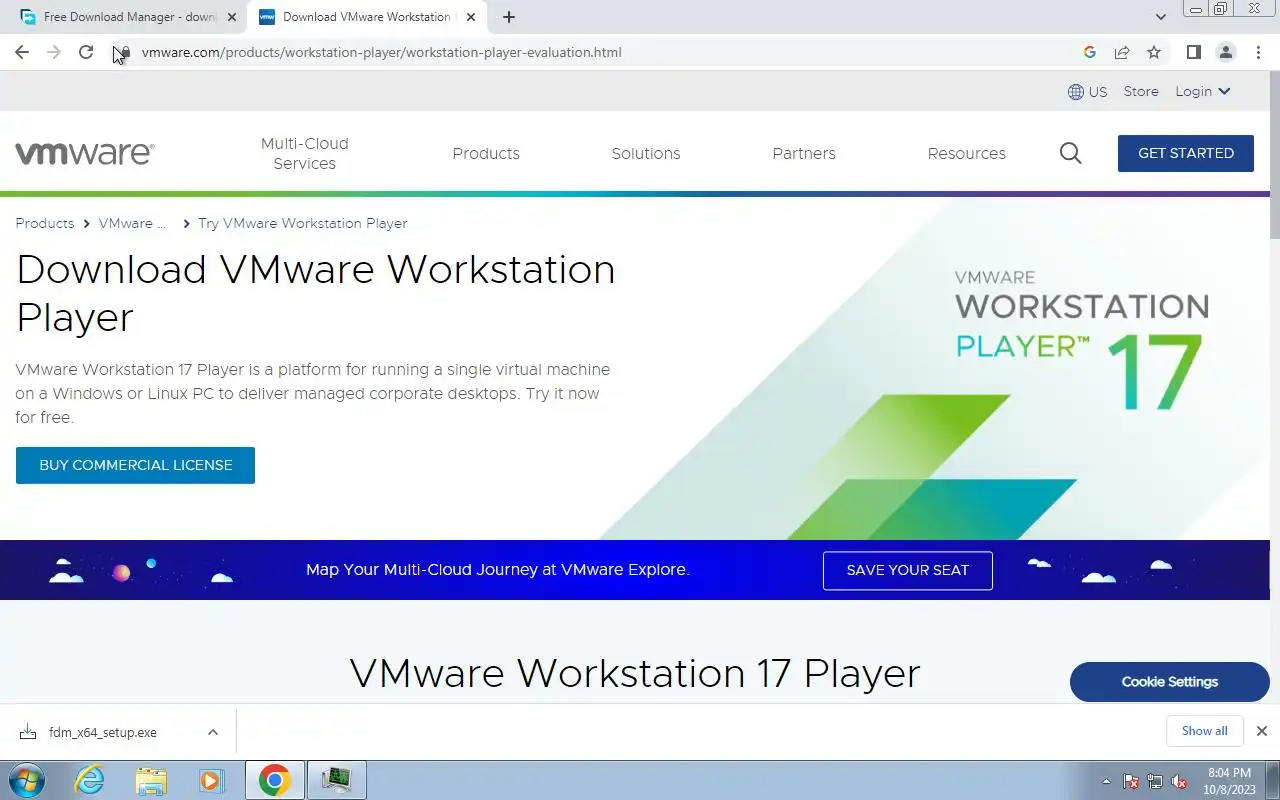This screenshot has height=800, width=1280.
Task: Open the Store link
Action: click(x=1141, y=91)
